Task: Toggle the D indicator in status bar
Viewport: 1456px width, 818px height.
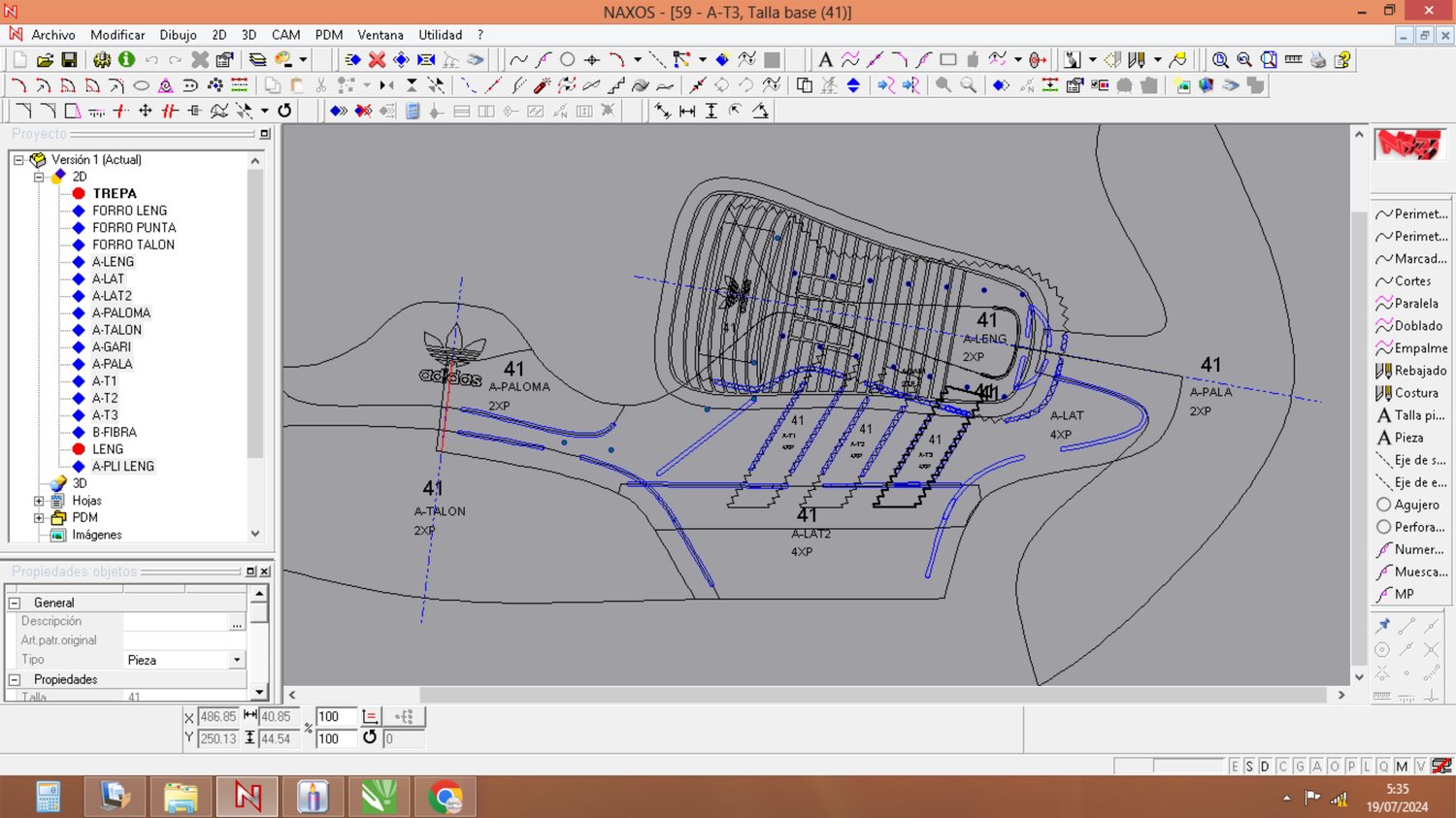Action: [x=1265, y=767]
